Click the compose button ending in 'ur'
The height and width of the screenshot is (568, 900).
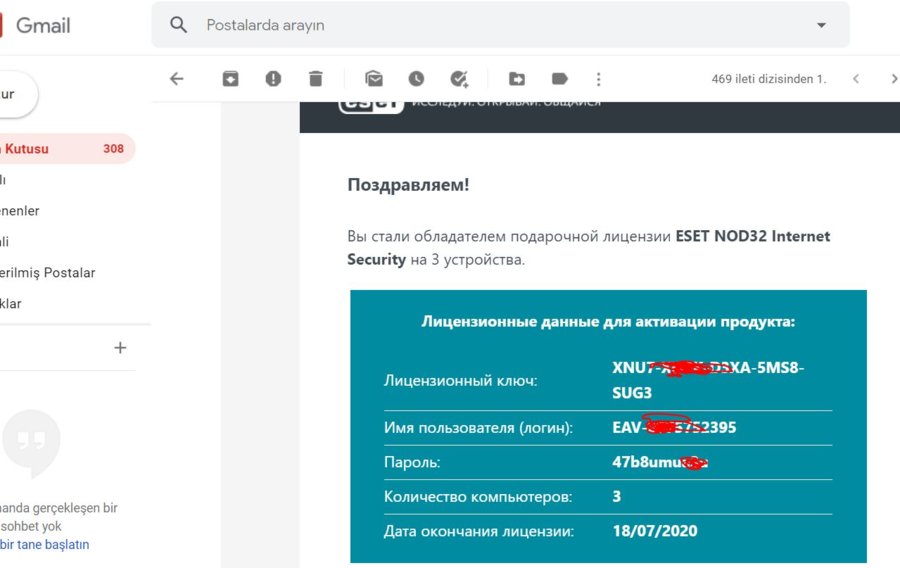[17, 94]
